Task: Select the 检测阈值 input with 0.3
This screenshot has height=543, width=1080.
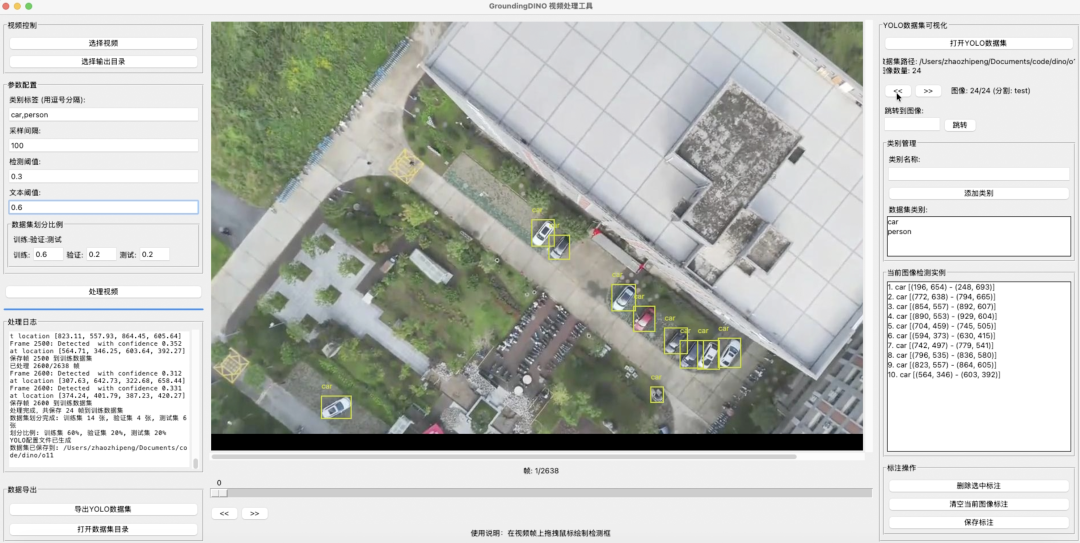Action: [x=103, y=177]
